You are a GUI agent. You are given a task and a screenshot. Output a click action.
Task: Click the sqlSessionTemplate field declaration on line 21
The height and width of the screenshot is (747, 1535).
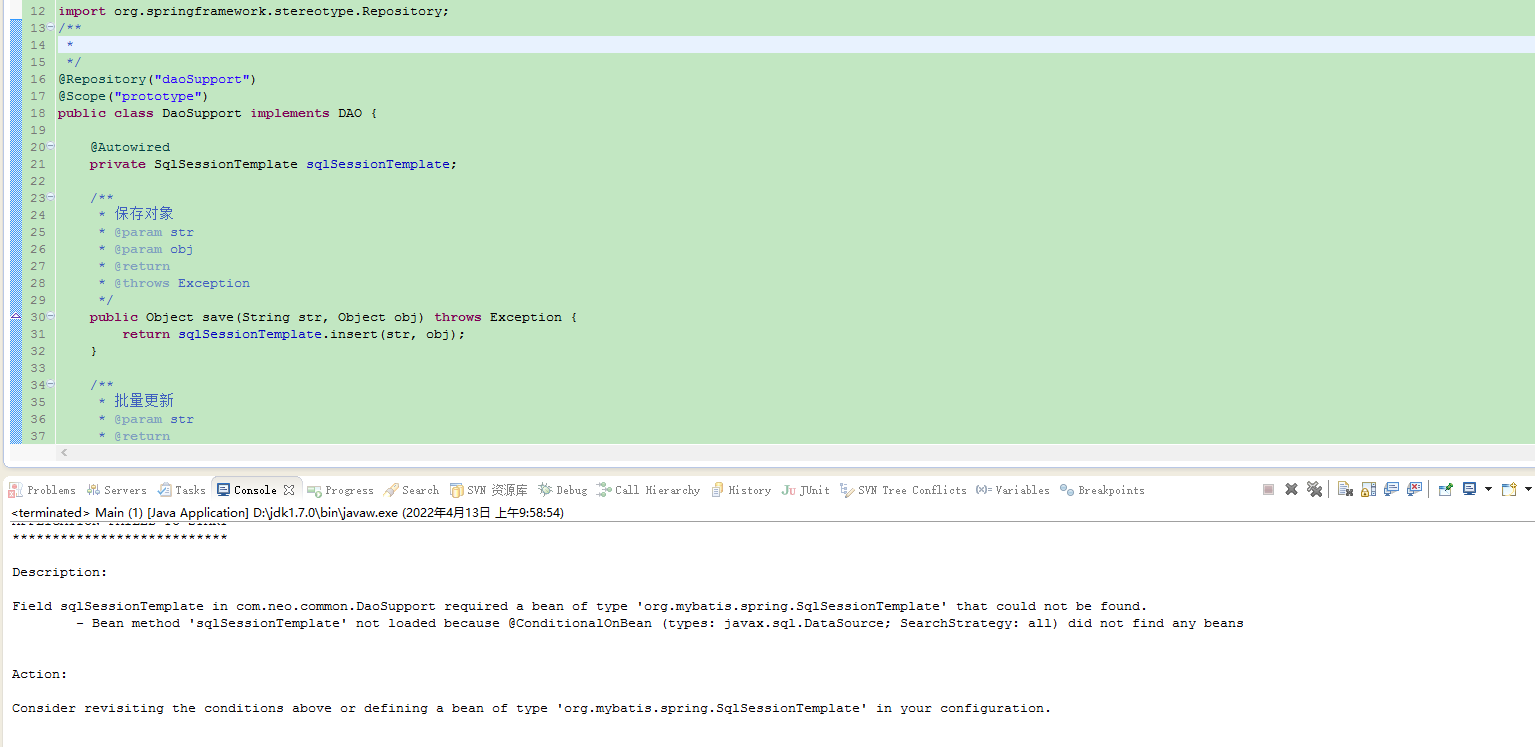click(x=273, y=164)
